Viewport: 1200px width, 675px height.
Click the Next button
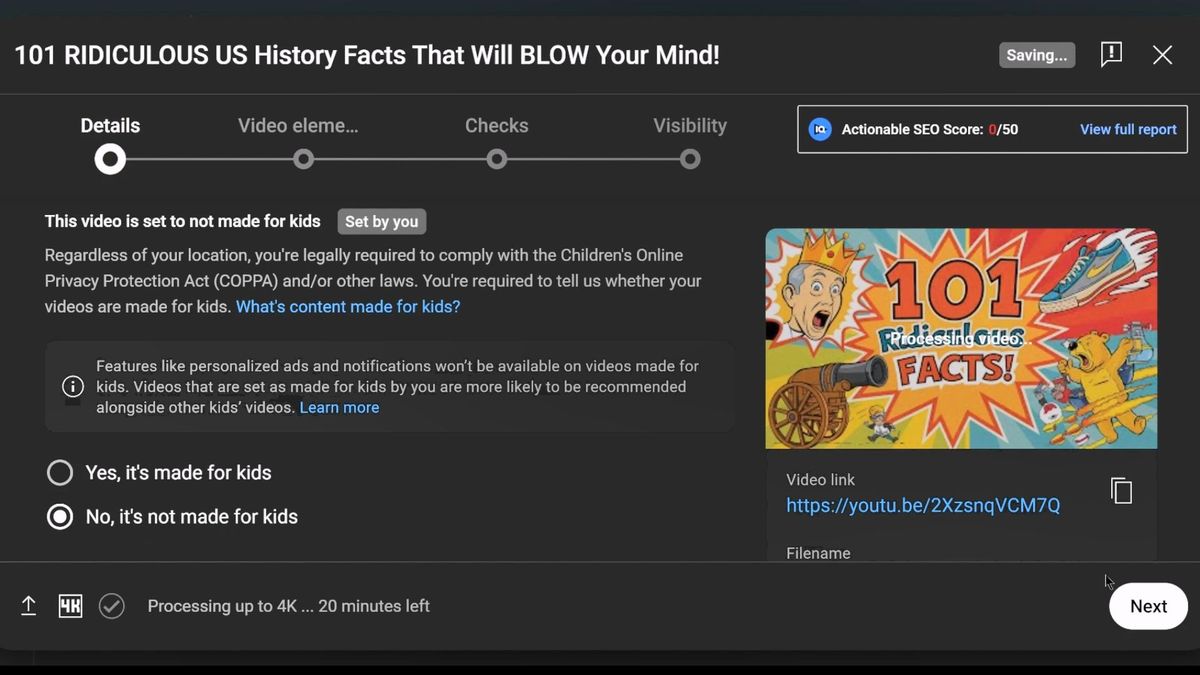point(1148,606)
